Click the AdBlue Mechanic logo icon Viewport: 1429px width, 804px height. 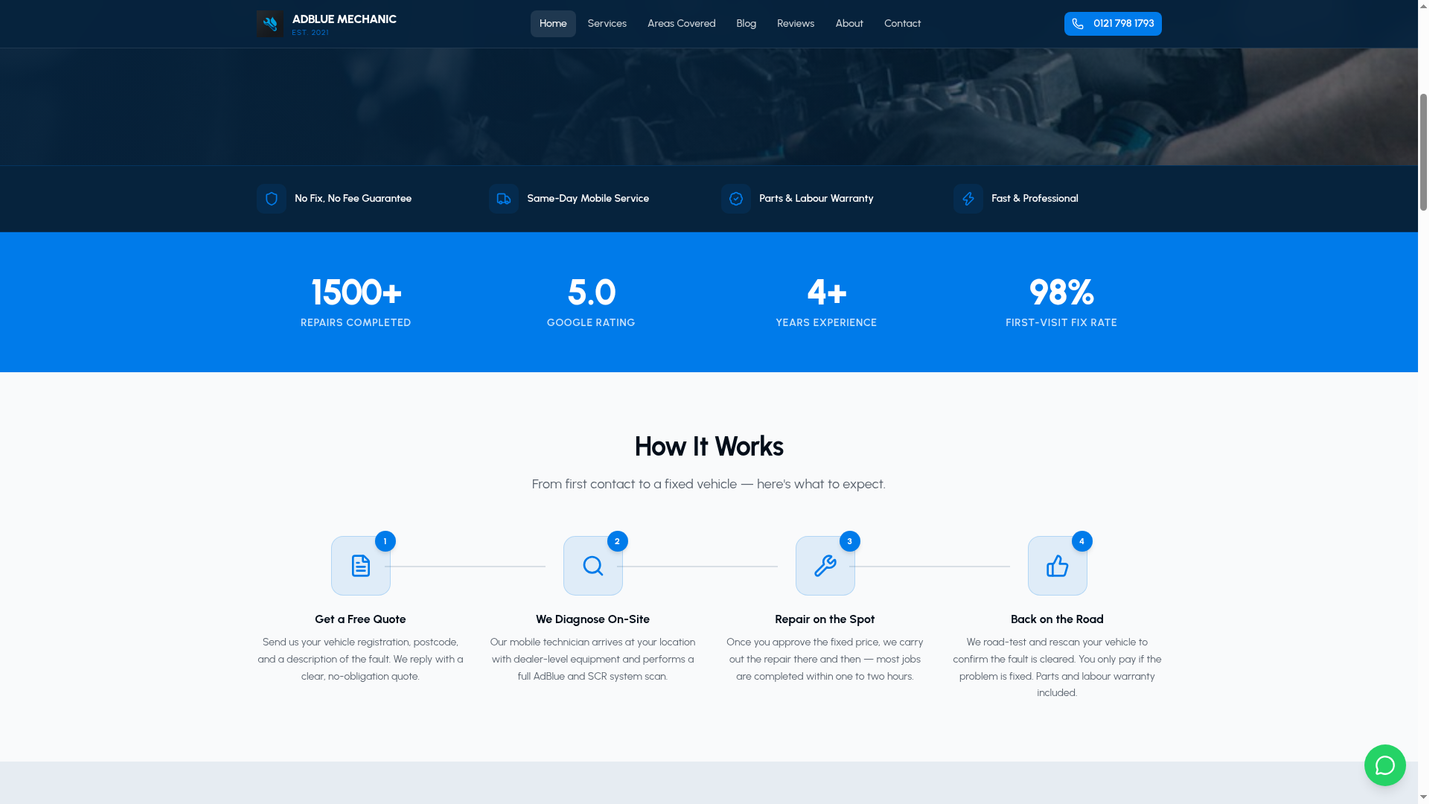[x=270, y=23]
